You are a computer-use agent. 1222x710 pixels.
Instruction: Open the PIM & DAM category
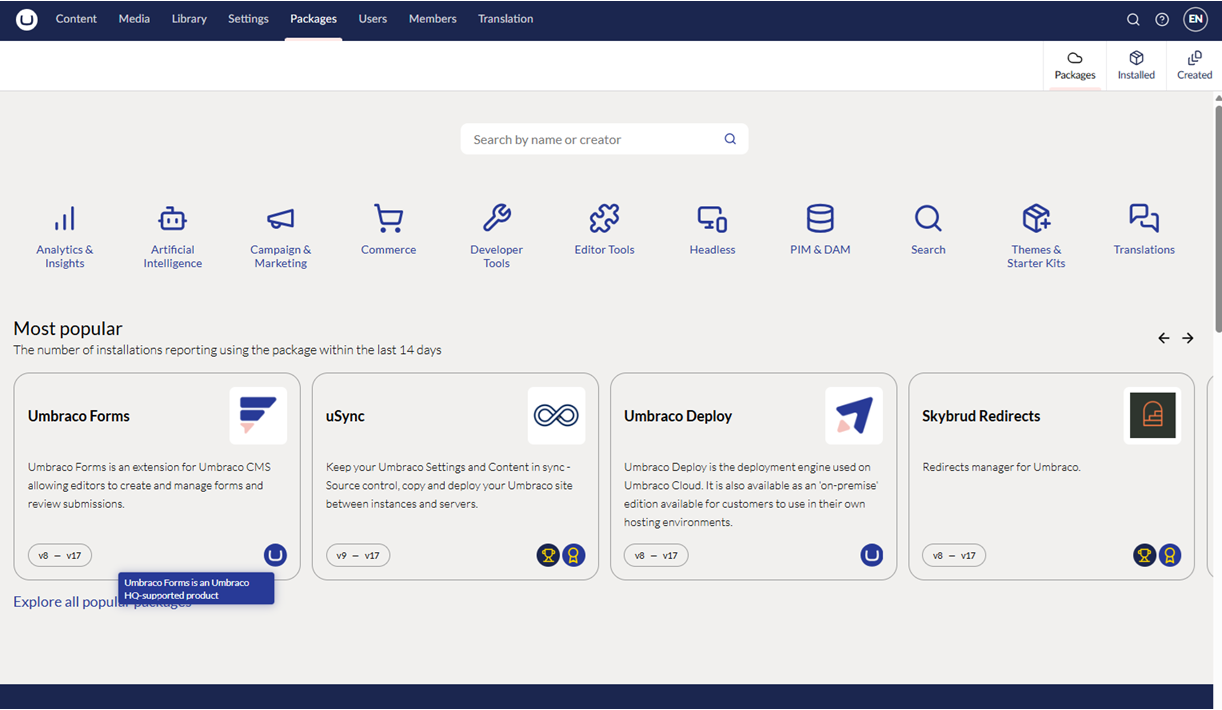pos(820,230)
